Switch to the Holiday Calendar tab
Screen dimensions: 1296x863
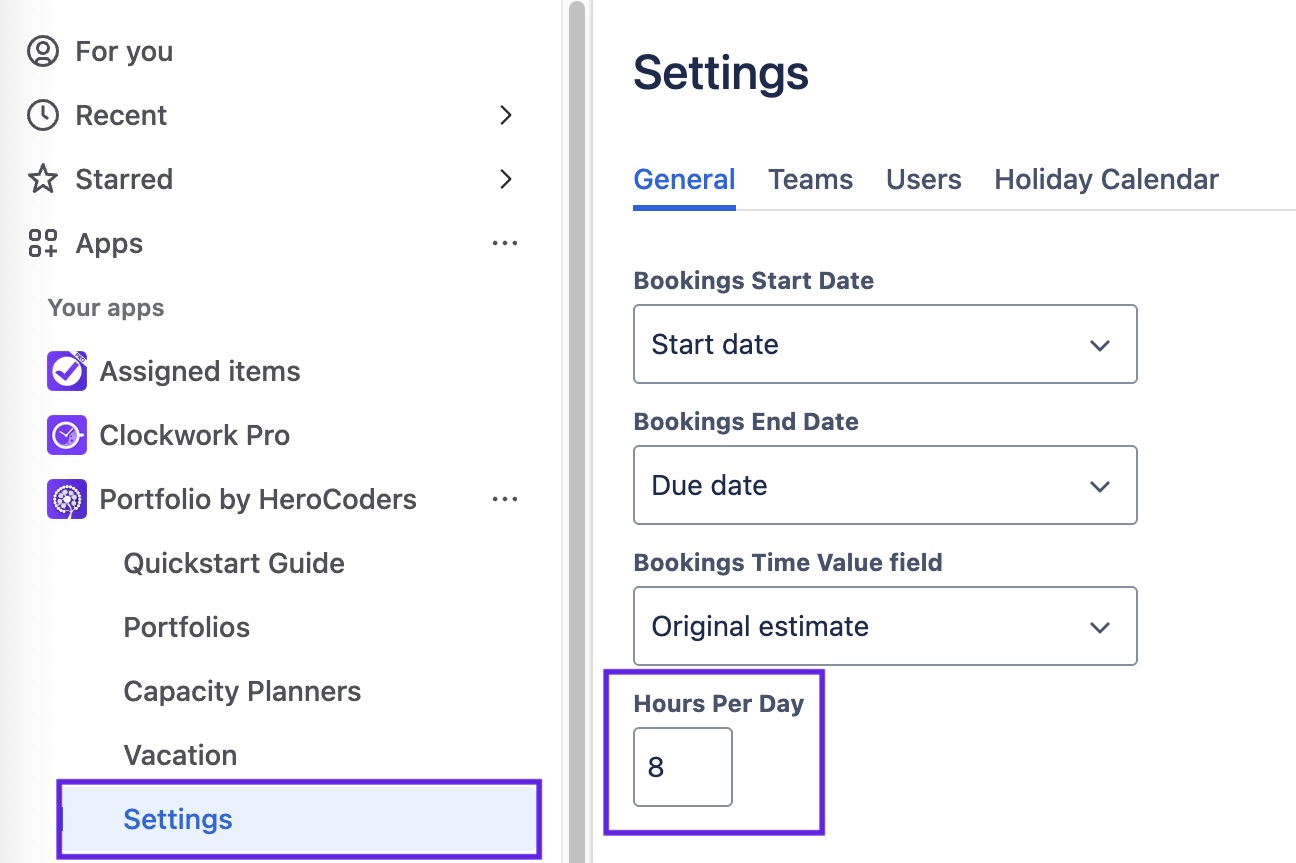coord(1106,180)
